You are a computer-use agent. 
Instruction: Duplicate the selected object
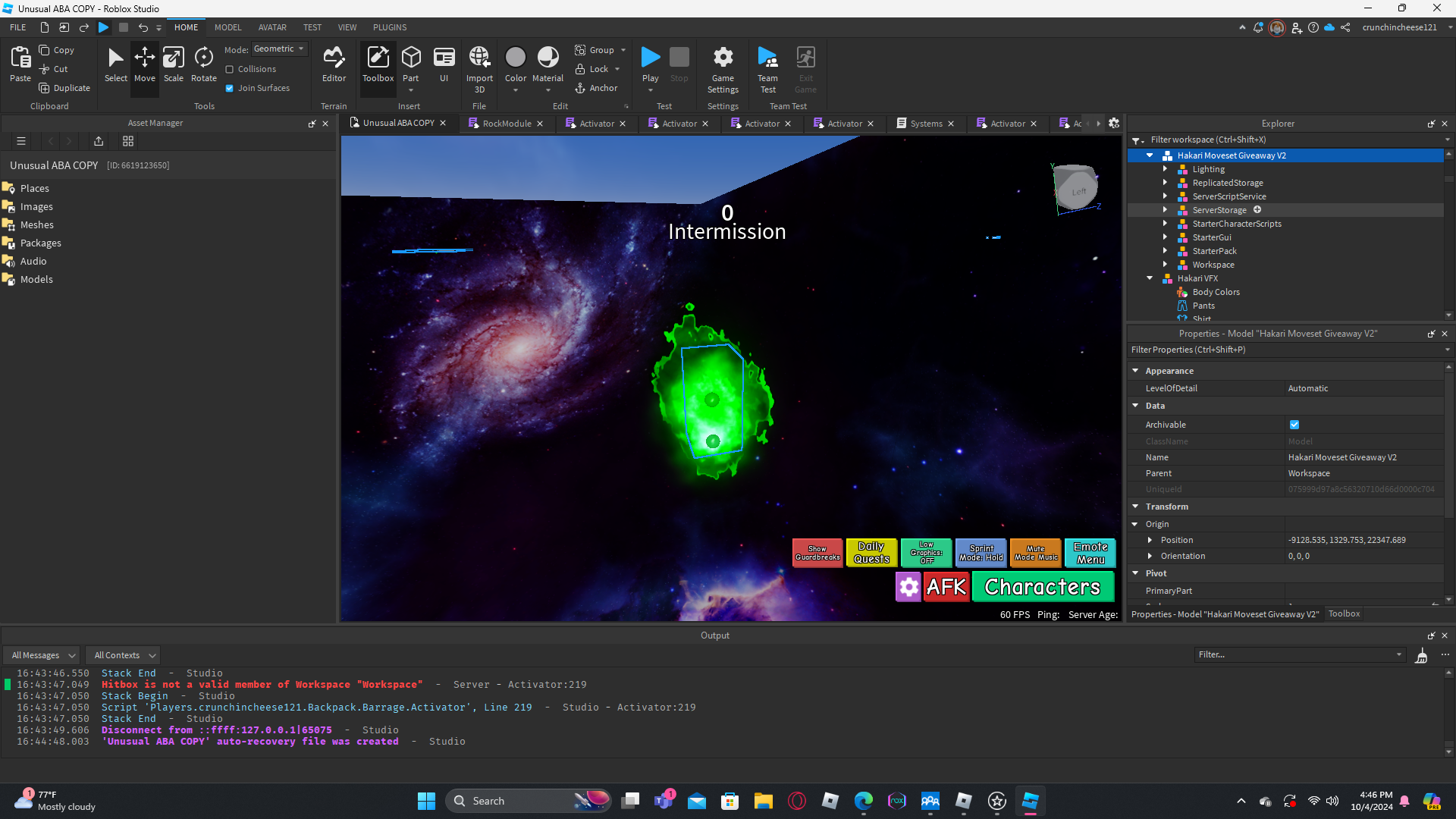(x=64, y=88)
